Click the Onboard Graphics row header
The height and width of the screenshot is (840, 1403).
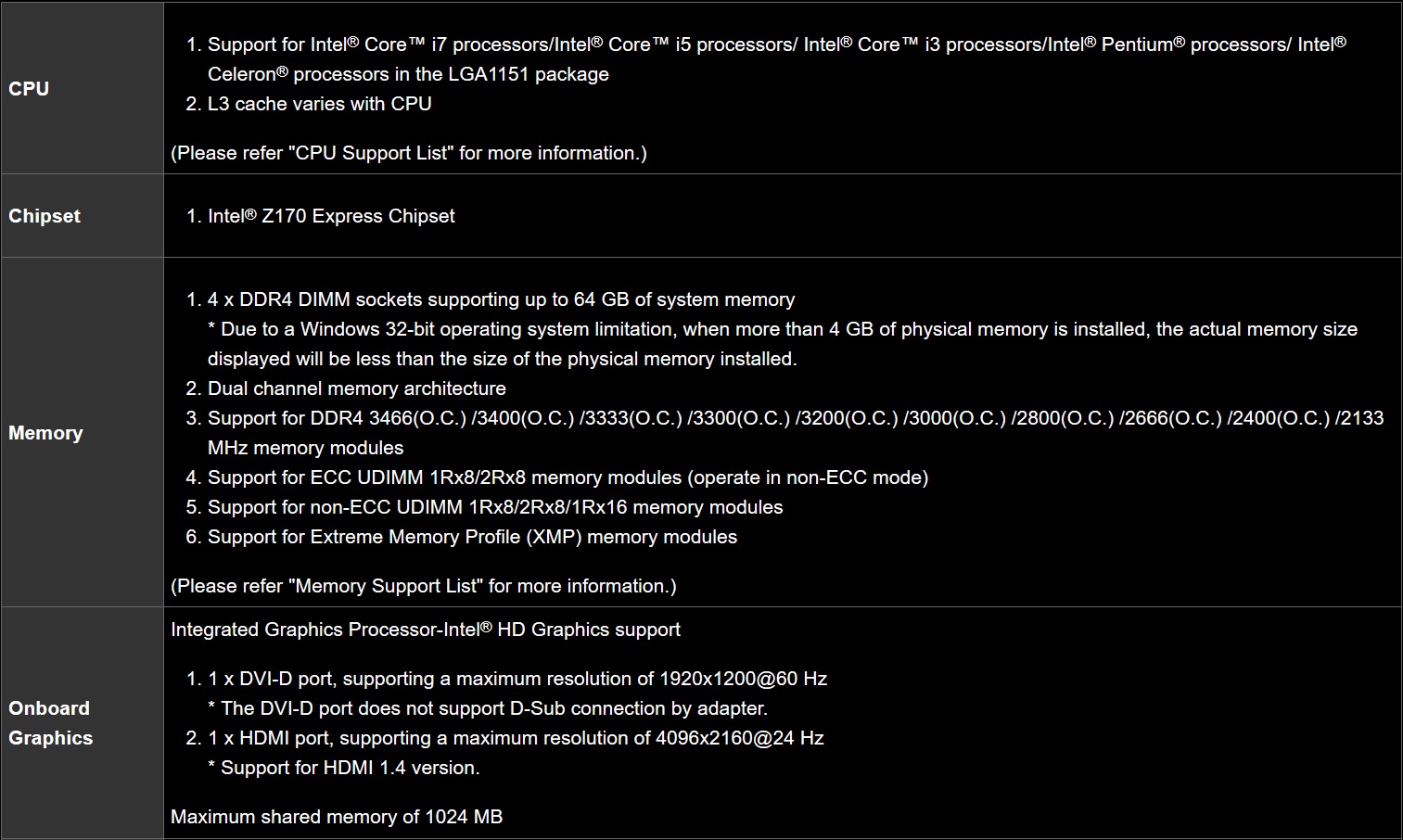[51, 723]
